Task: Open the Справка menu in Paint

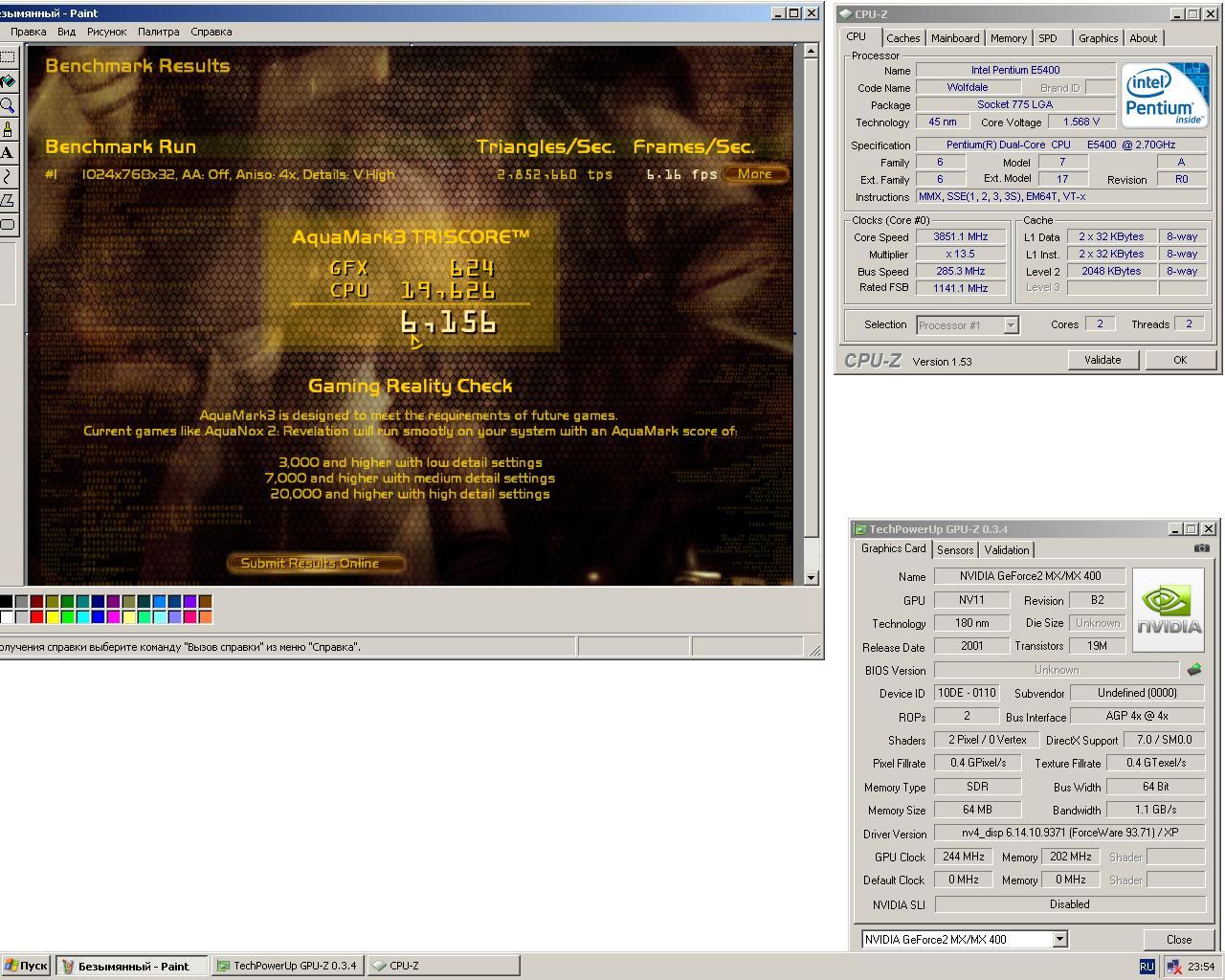Action: pyautogui.click(x=211, y=32)
